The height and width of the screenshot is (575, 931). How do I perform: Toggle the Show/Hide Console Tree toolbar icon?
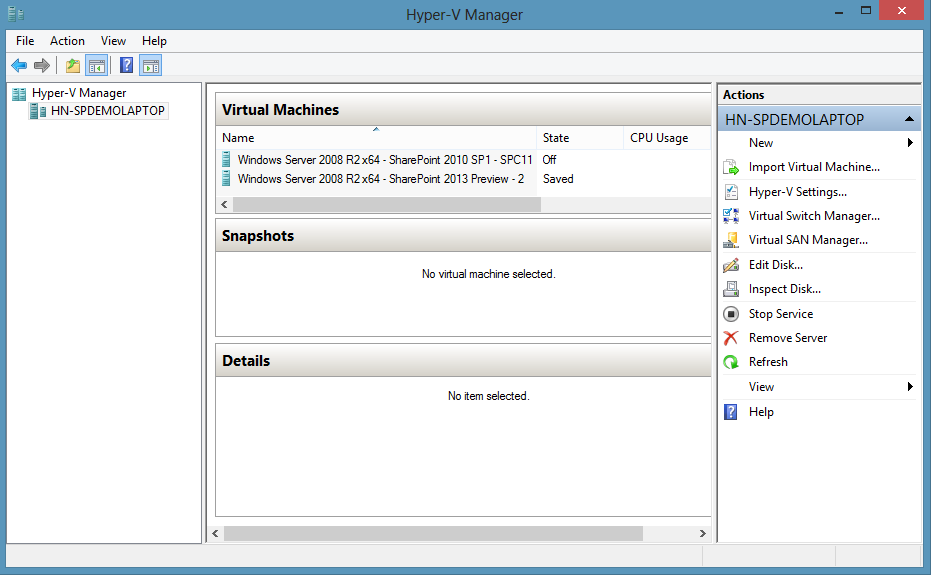click(97, 65)
